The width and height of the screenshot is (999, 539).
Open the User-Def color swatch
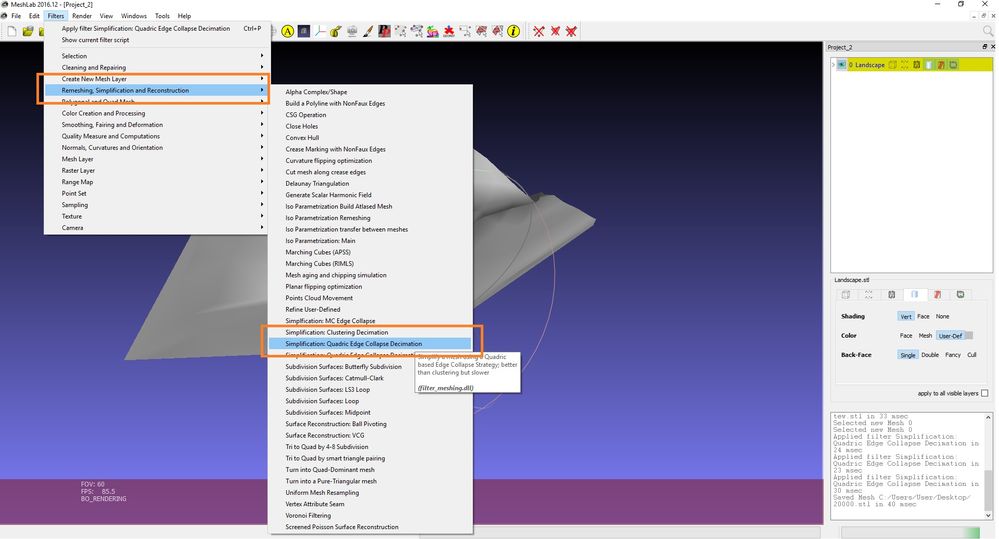click(969, 336)
